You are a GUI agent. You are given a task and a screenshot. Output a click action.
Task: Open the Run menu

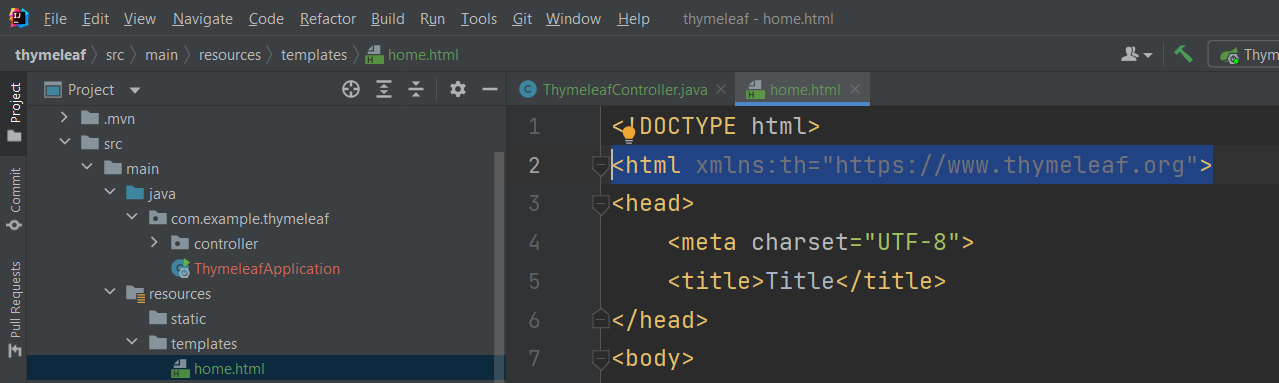coord(432,19)
